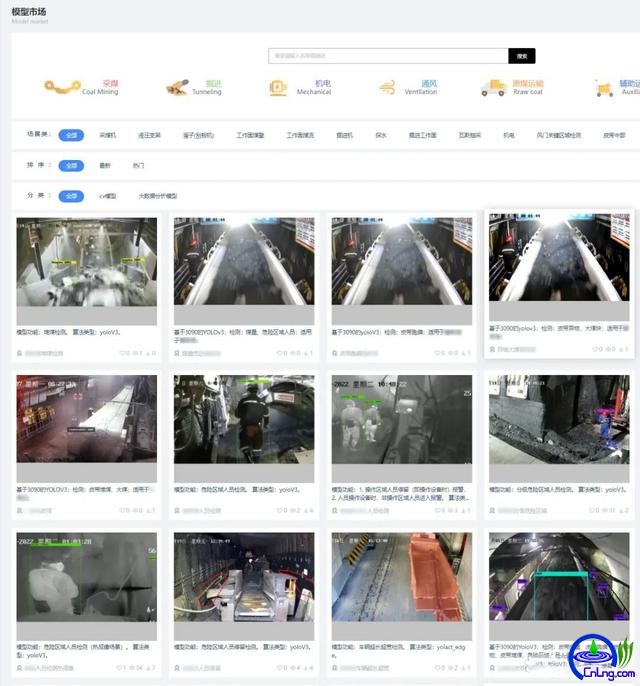Screen dimensions: 640x686
Task: Click the author icon on the red mine cart card
Action: click(334, 668)
